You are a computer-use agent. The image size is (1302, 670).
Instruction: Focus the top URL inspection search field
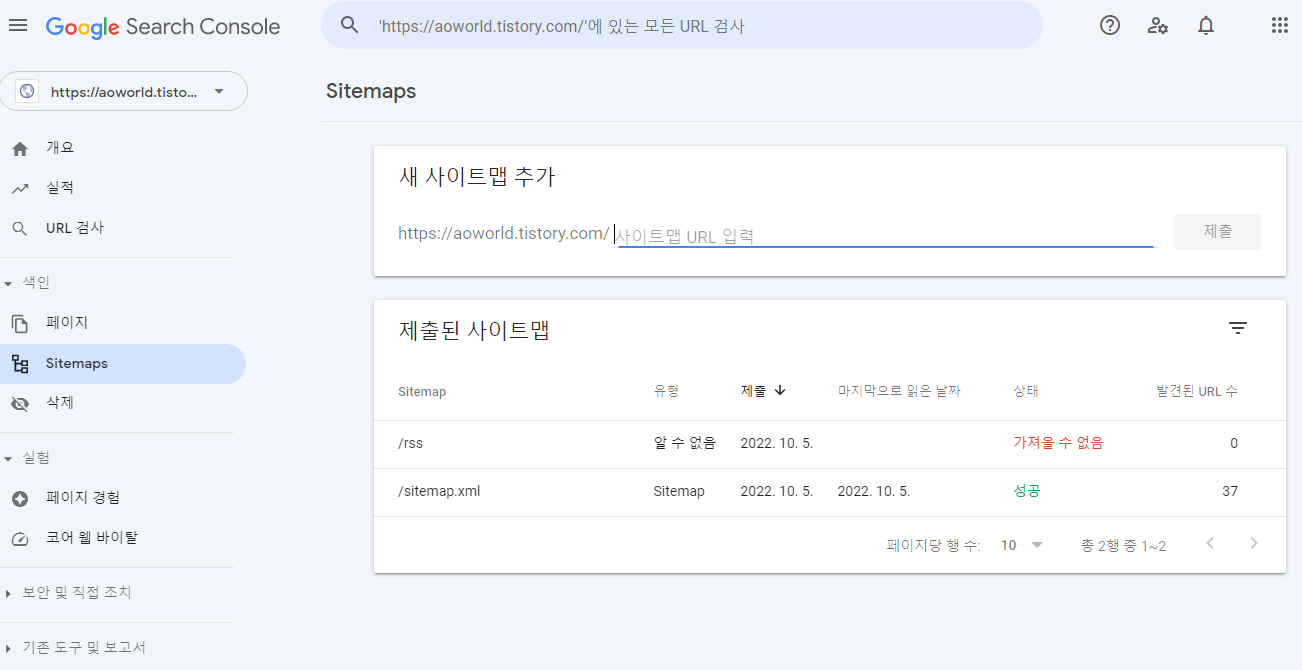pyautogui.click(x=682, y=26)
